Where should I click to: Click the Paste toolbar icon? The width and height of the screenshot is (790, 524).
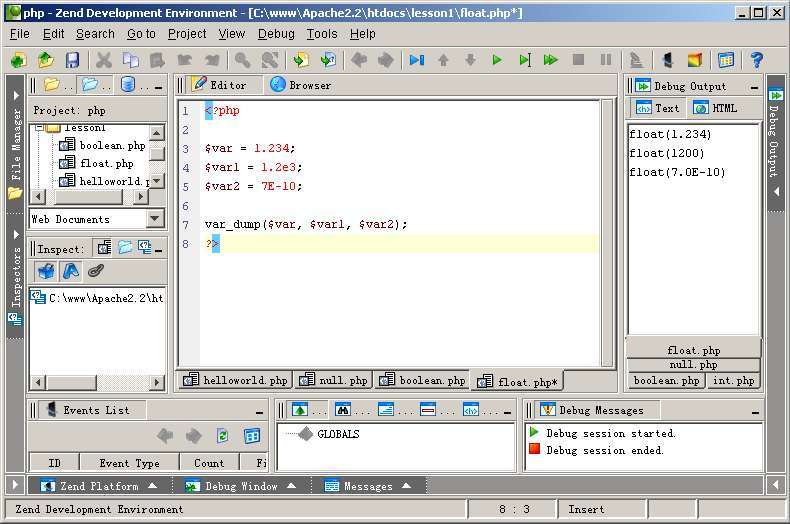157,60
